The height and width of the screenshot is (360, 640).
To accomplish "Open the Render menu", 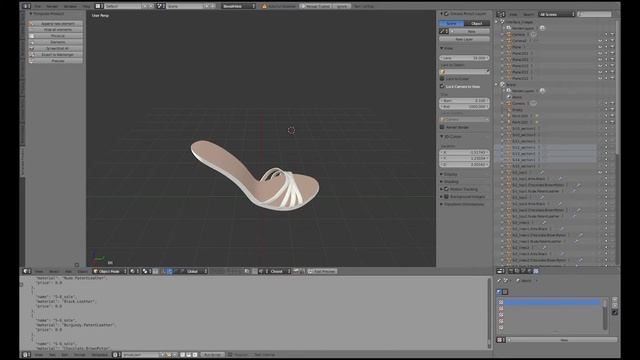I will click(52, 7).
